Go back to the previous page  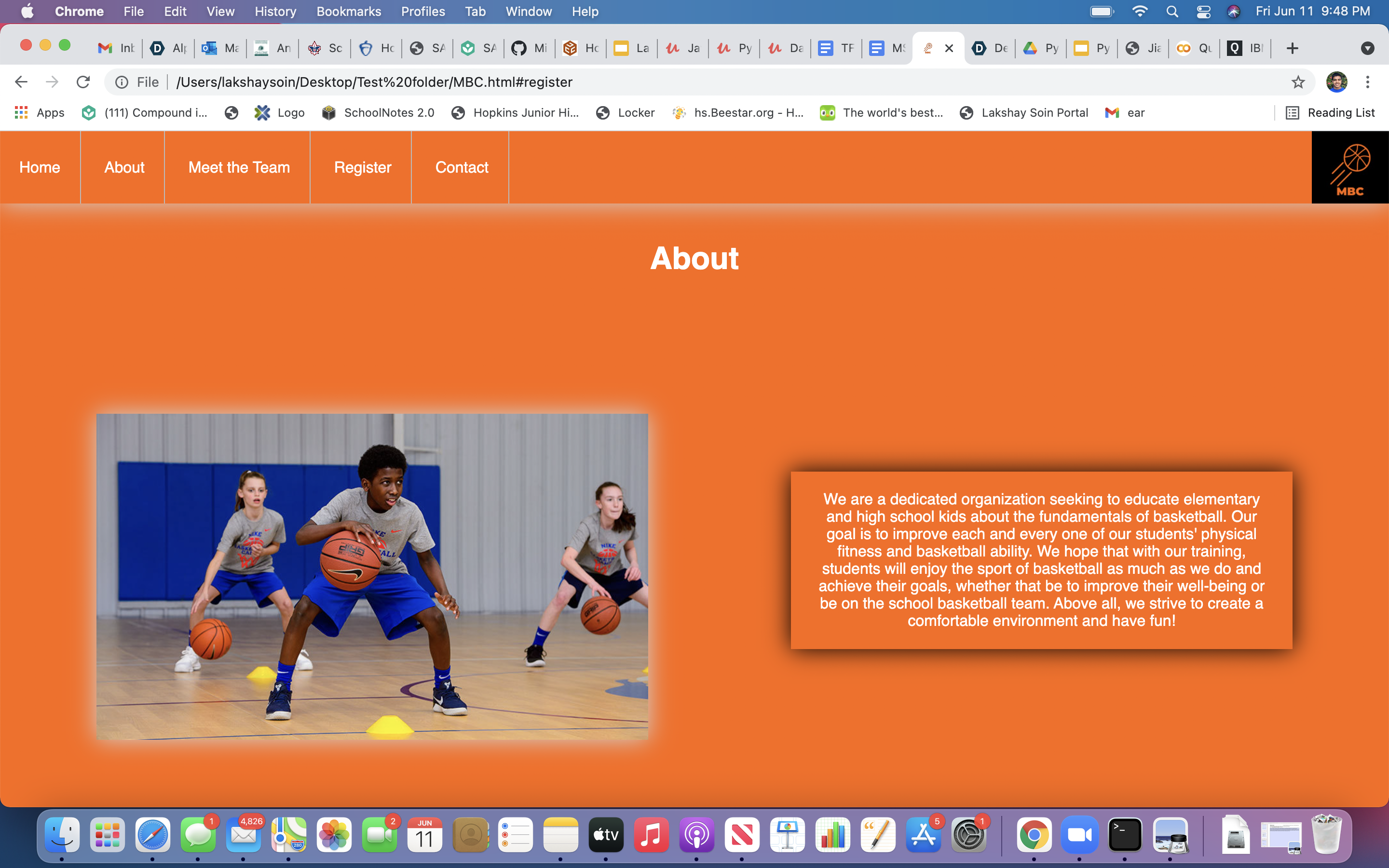pos(21,82)
